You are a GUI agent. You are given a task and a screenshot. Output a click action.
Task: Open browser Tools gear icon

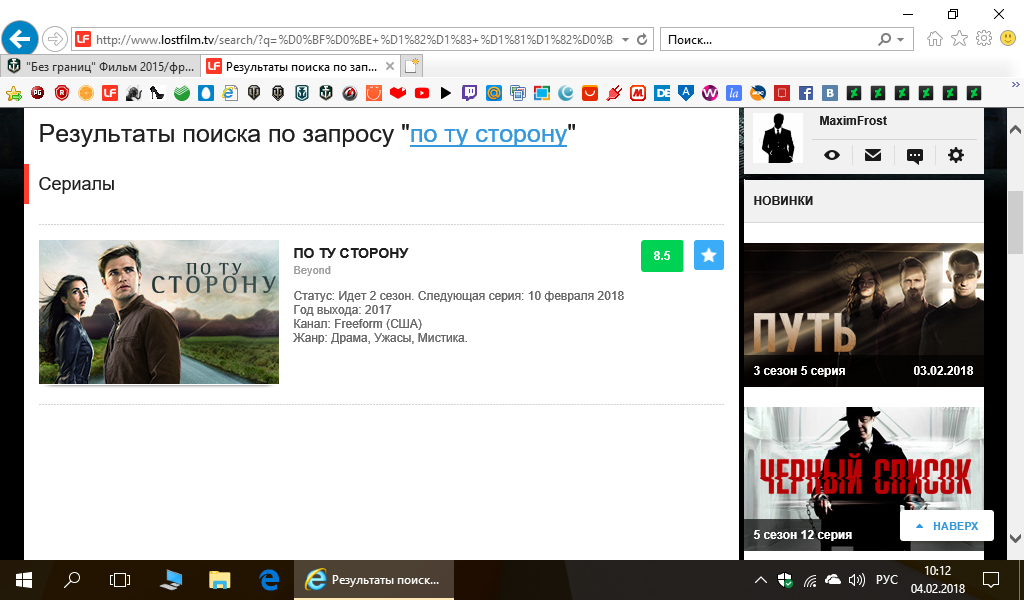(x=984, y=38)
